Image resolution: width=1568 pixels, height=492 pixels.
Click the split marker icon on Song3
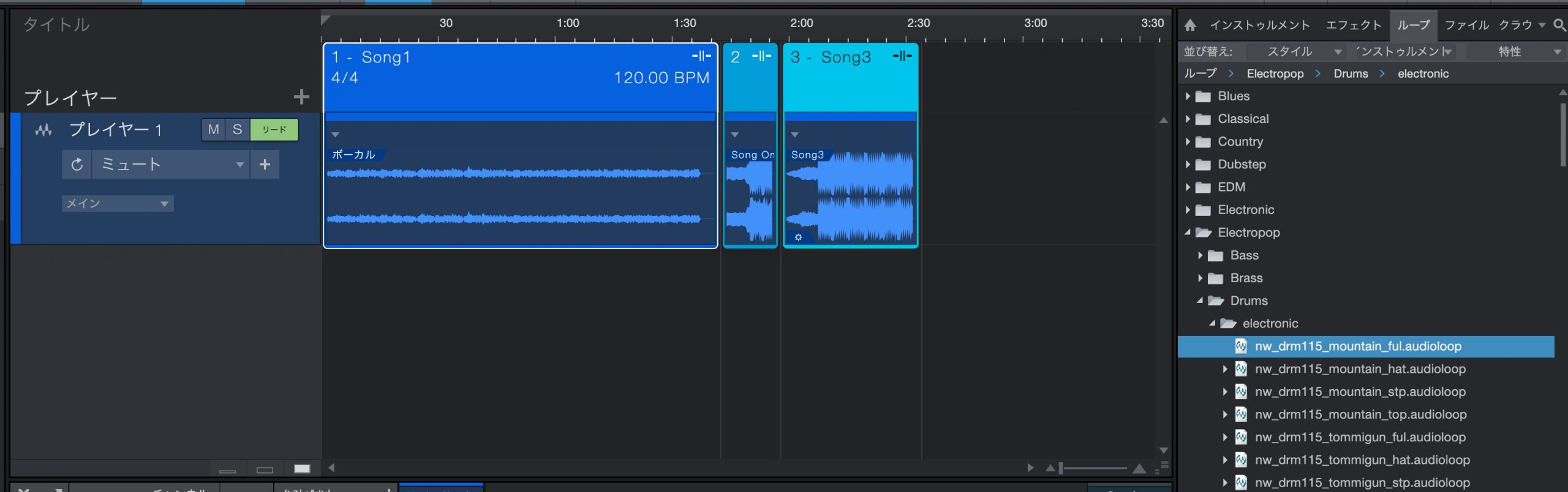[x=902, y=56]
